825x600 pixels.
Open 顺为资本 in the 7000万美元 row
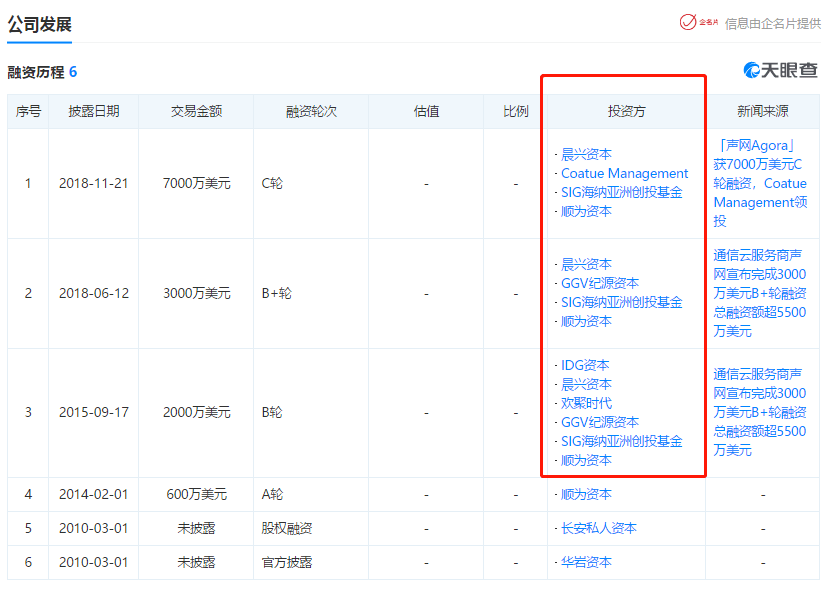coord(586,211)
